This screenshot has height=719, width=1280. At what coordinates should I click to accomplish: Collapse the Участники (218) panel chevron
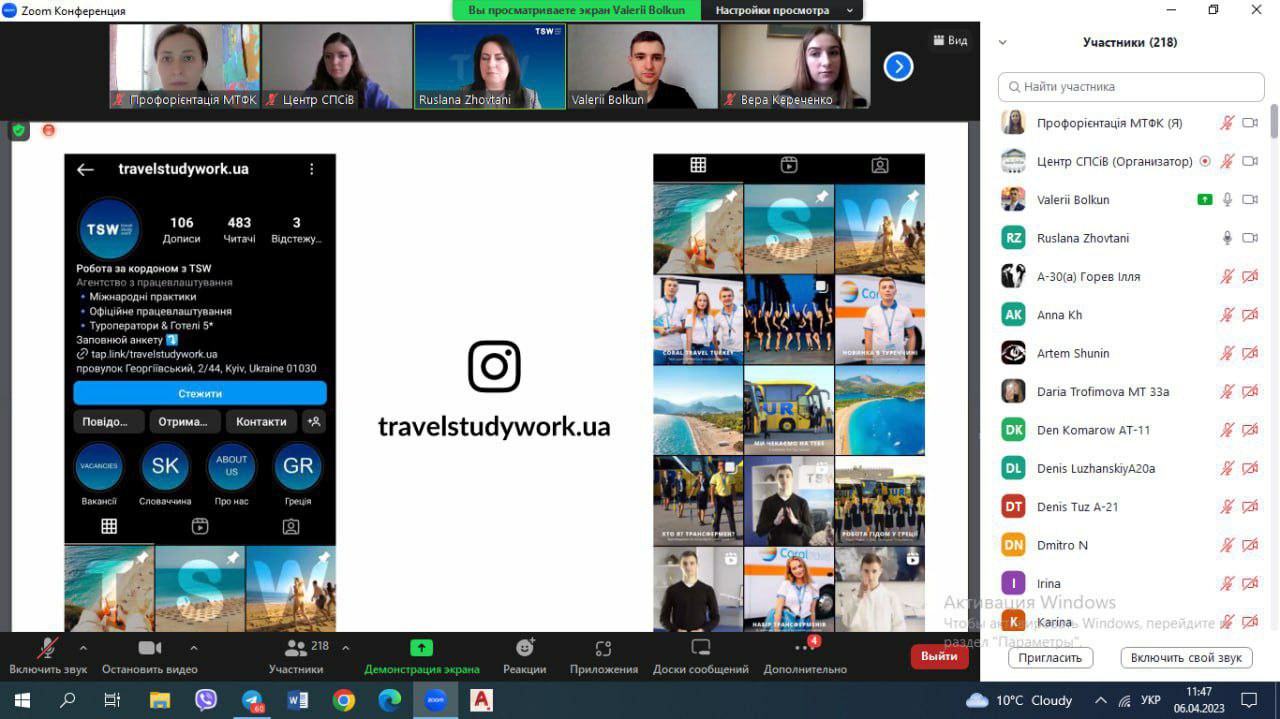pos(1003,42)
